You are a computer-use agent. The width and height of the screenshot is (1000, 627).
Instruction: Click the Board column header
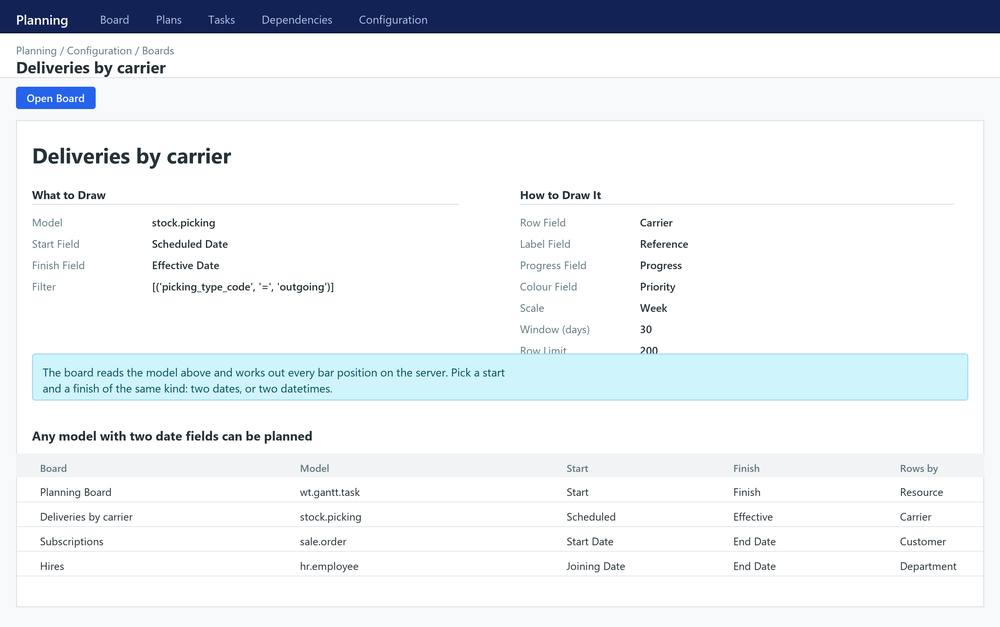[53, 468]
